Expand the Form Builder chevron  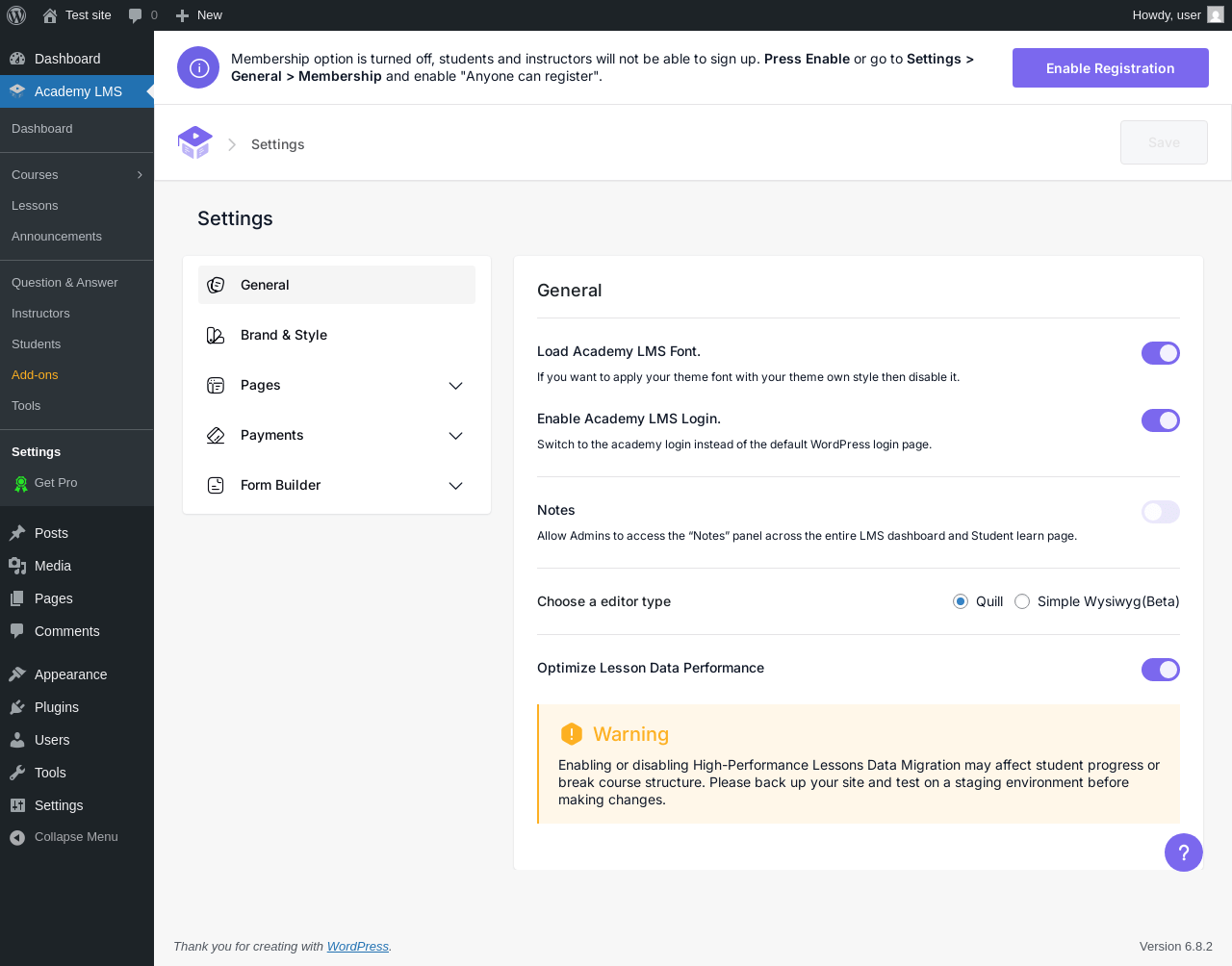coord(456,486)
